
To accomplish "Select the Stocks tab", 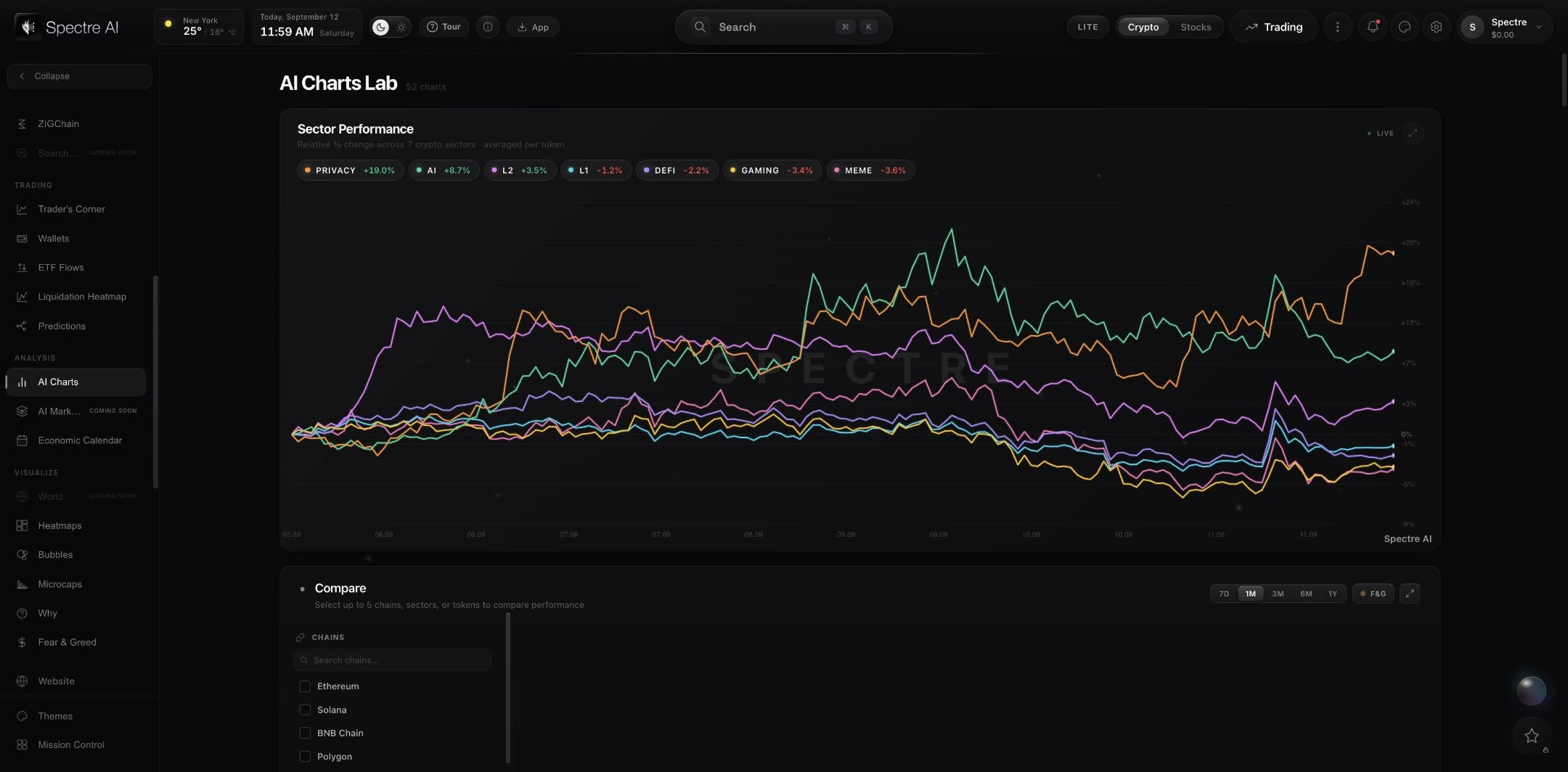I will point(1195,27).
